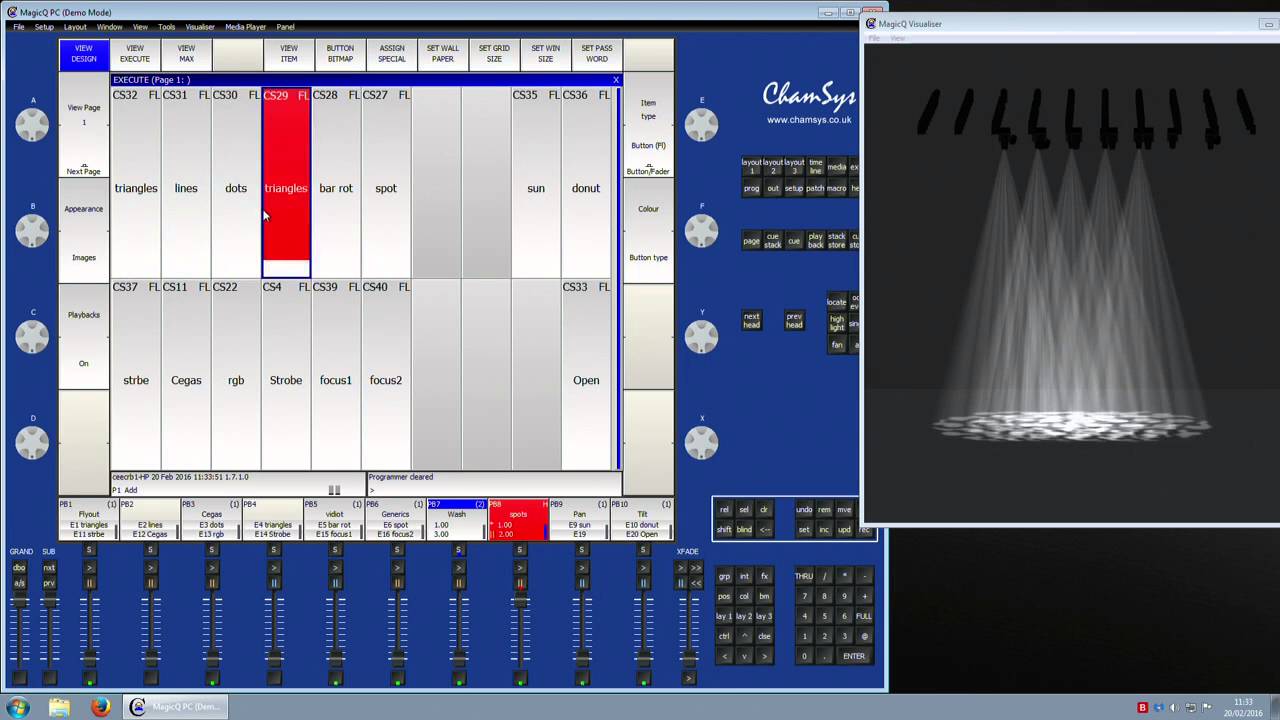Trigger the CS31 lines execute item
The width and height of the screenshot is (1280, 720).
(x=186, y=182)
